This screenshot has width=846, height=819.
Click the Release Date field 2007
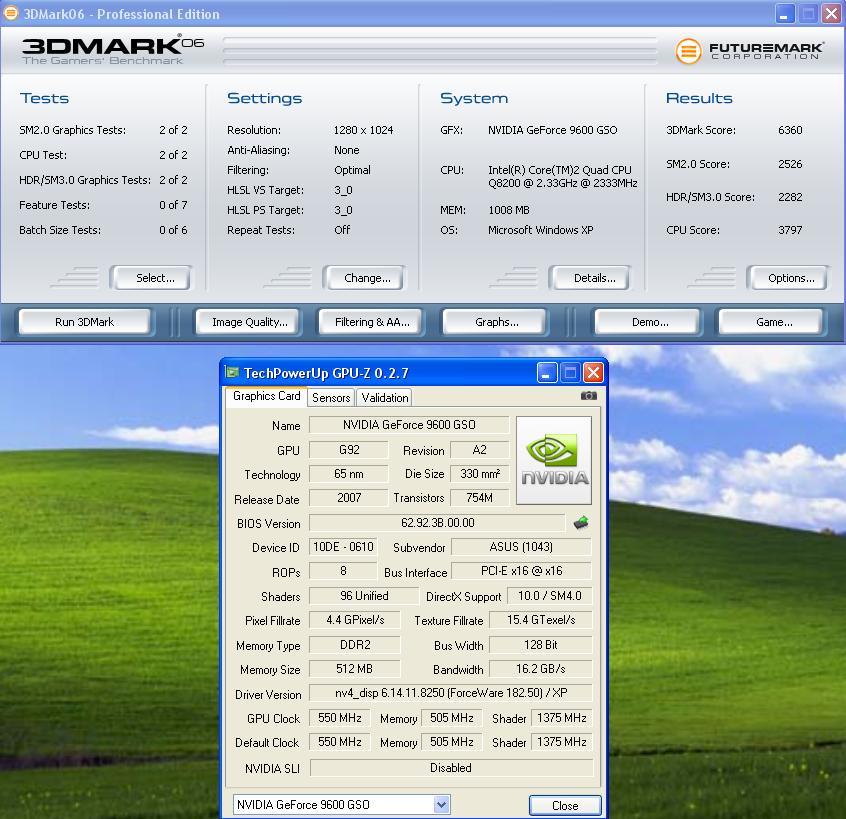tap(349, 498)
